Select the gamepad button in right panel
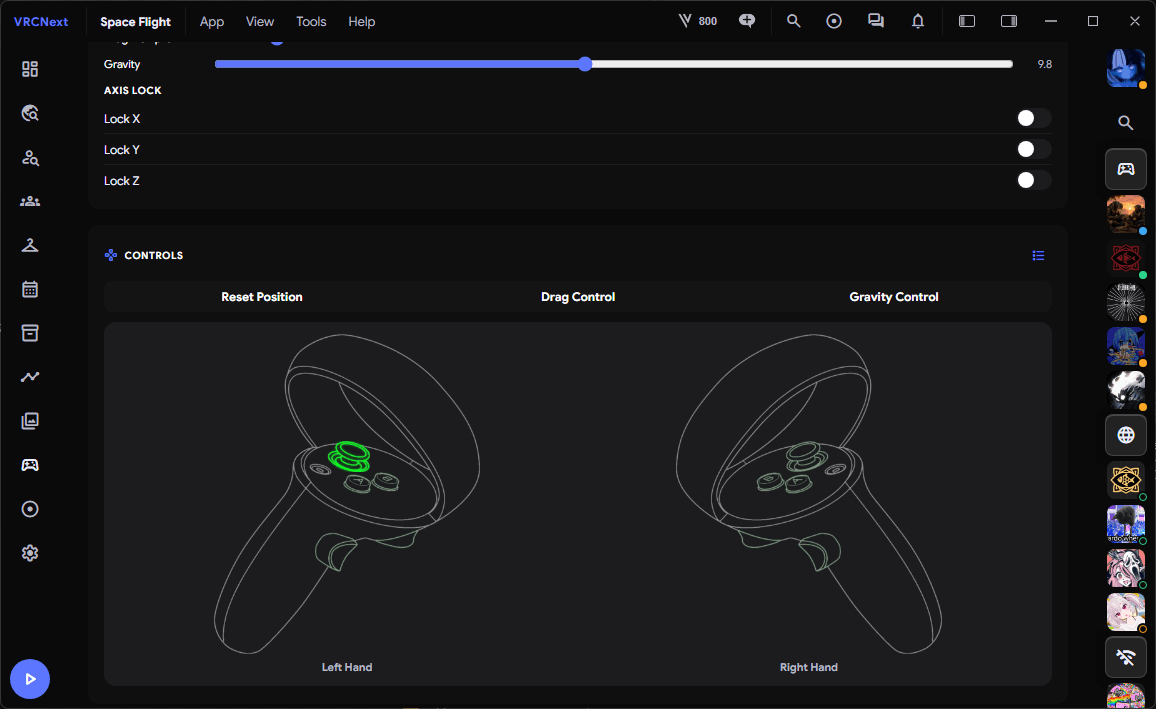 [1126, 170]
